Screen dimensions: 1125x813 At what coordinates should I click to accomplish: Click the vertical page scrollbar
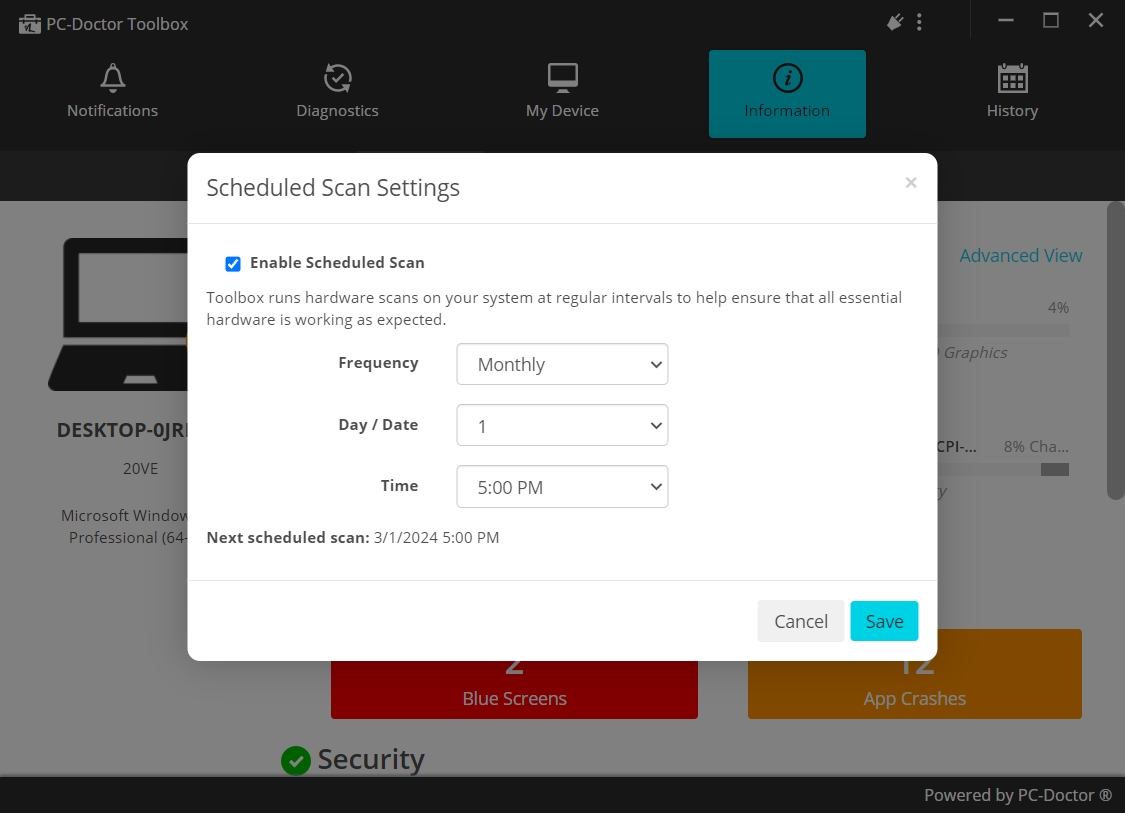pyautogui.click(x=1115, y=350)
